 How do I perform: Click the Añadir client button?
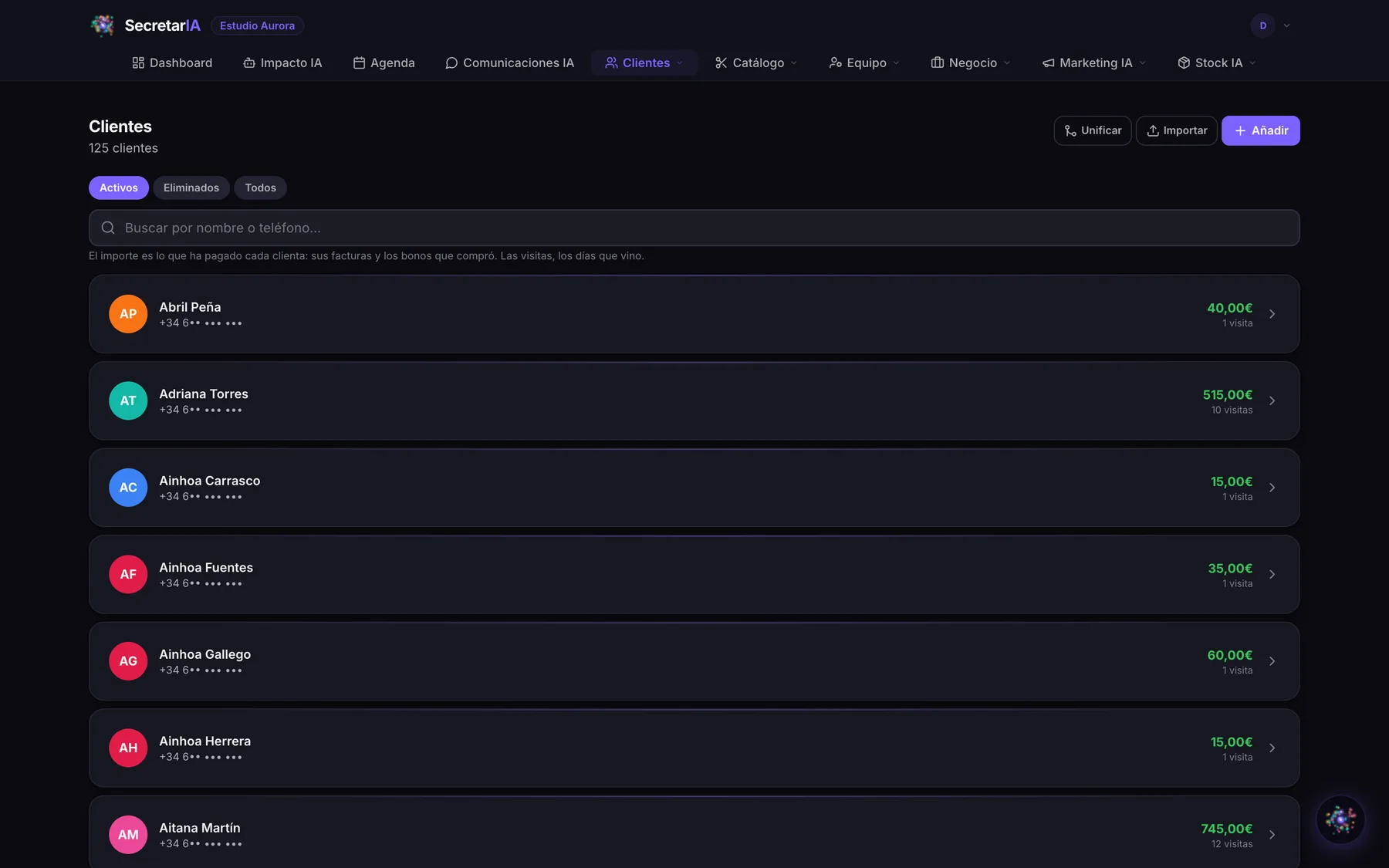1260,130
